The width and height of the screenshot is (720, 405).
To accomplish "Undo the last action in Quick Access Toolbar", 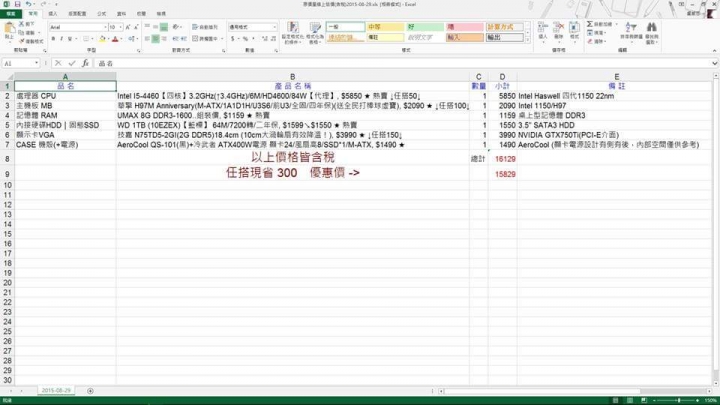I will pyautogui.click(x=28, y=4).
